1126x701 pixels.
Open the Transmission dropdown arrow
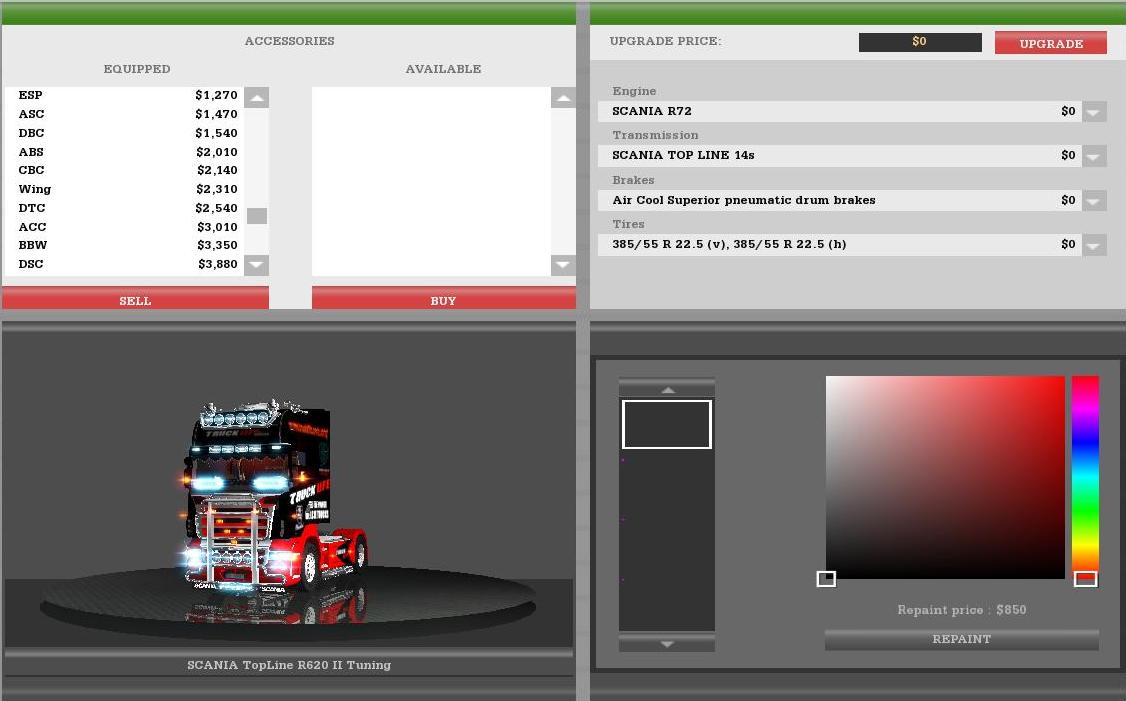pyautogui.click(x=1094, y=156)
